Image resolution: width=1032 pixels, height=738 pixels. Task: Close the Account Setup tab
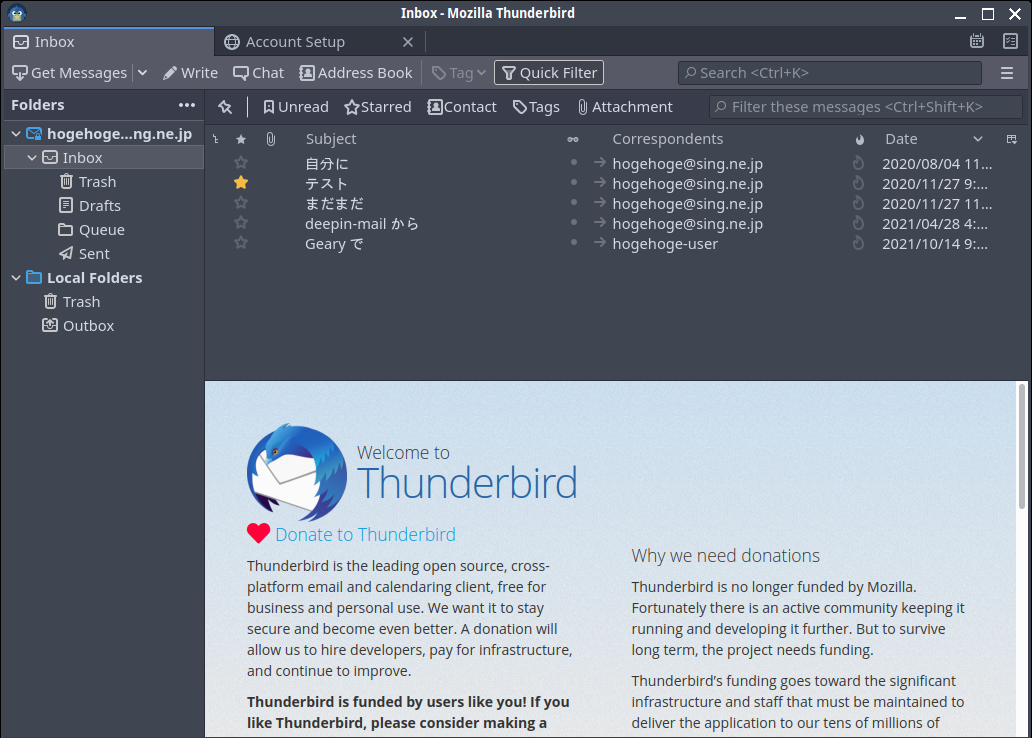408,42
